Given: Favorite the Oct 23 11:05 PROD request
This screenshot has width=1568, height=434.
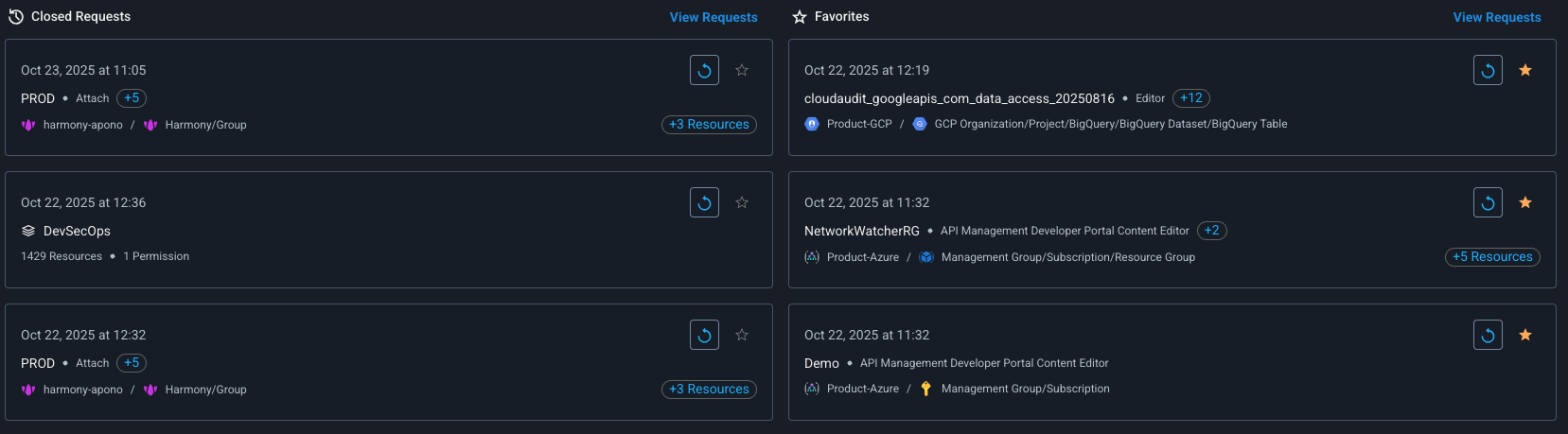Looking at the screenshot, I should pyautogui.click(x=742, y=70).
